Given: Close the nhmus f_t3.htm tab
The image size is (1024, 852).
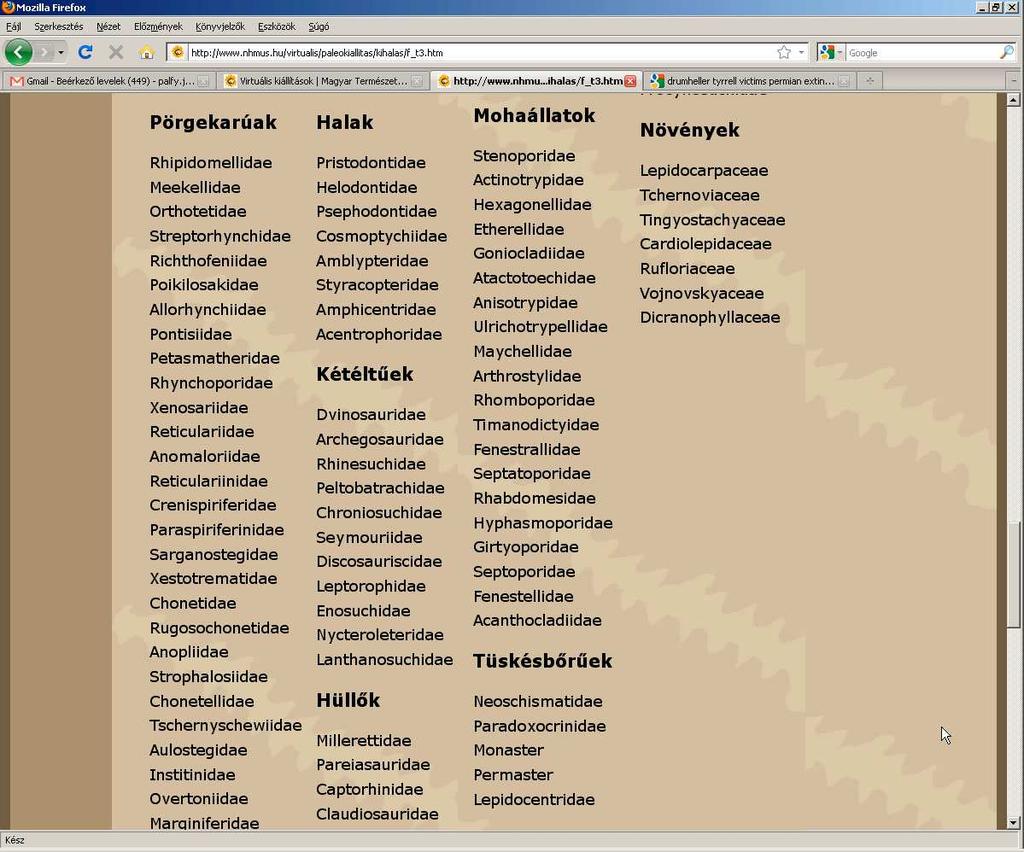Looking at the screenshot, I should click(x=630, y=81).
